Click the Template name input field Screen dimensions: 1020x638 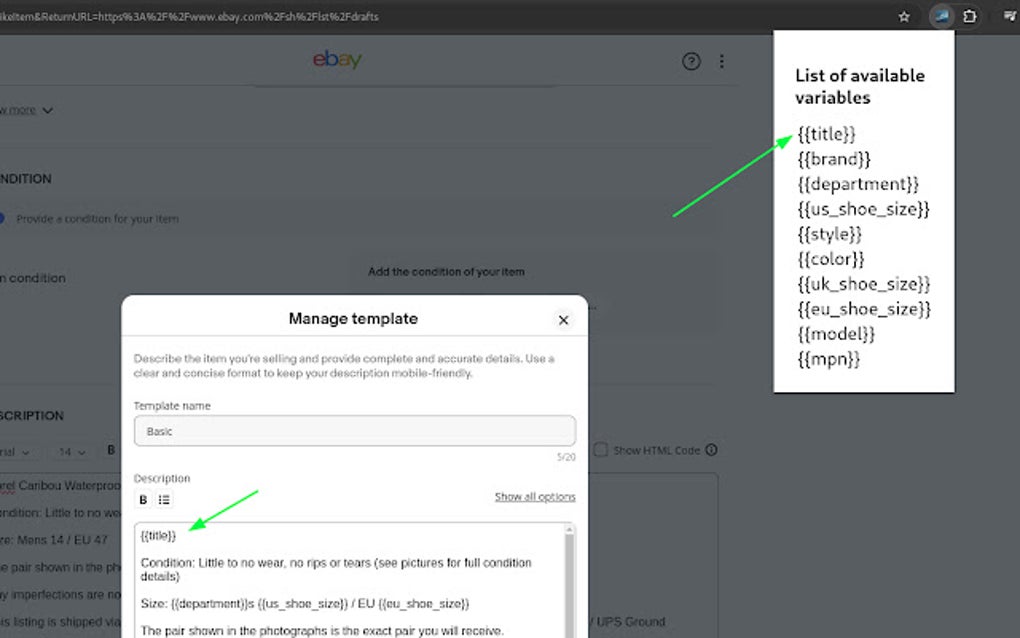tap(355, 431)
